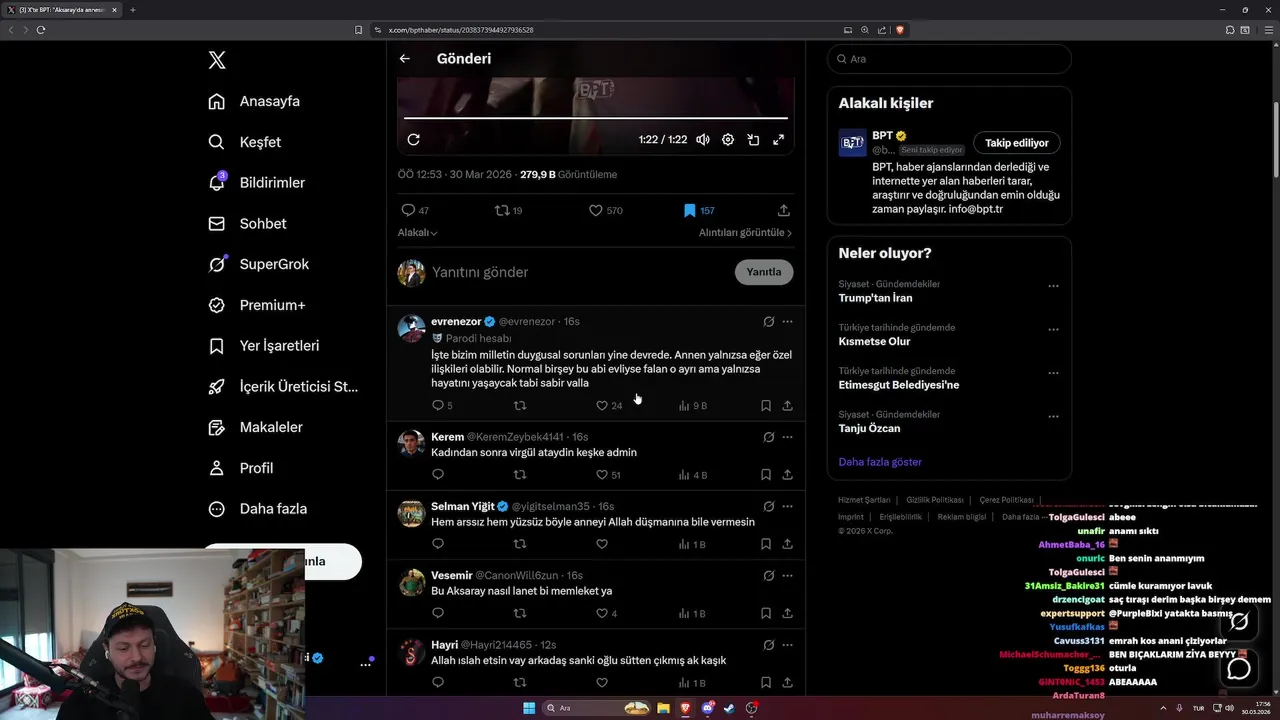Click Takip ediliyor button for BPT
This screenshot has width=1280, height=720.
[1017, 143]
